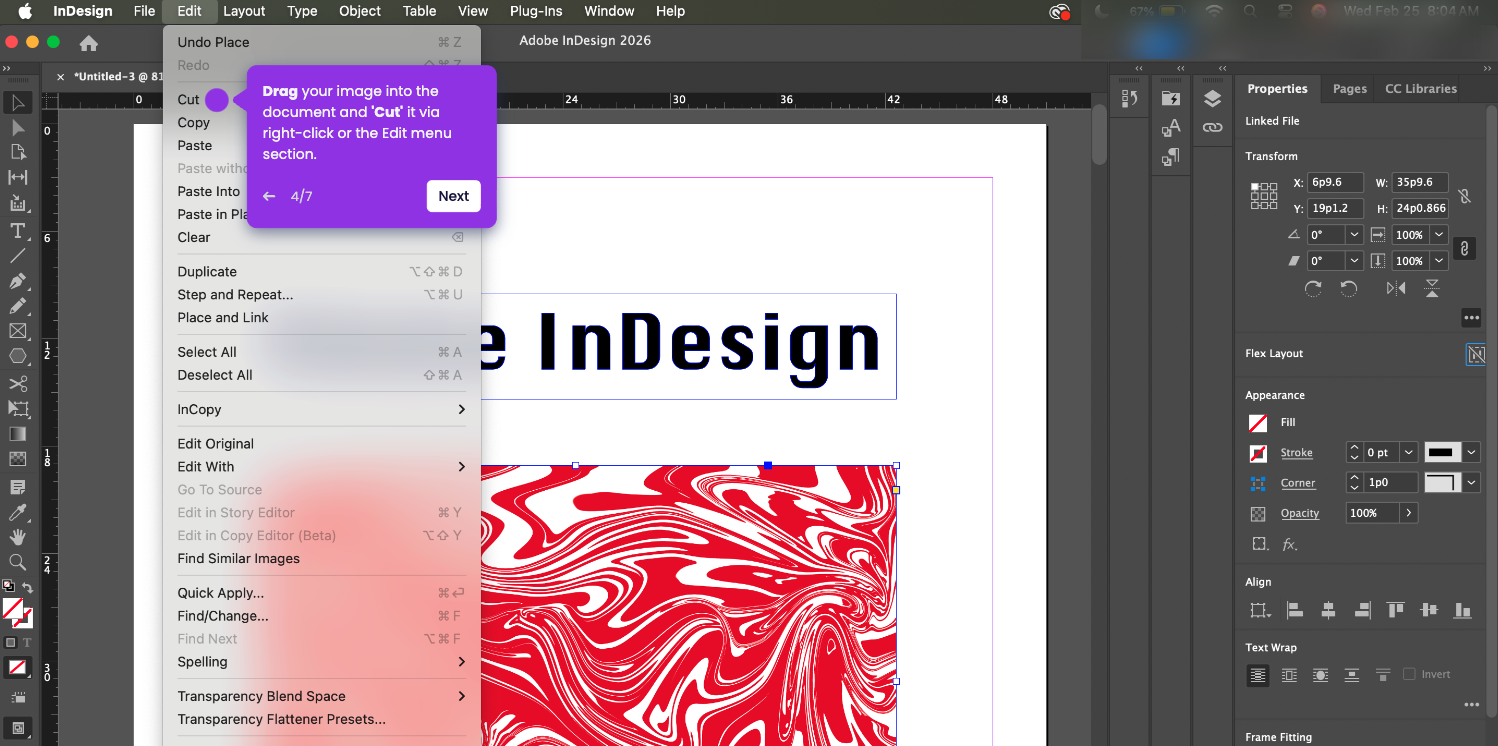
Task: Select No text wrap option
Action: (x=1258, y=675)
